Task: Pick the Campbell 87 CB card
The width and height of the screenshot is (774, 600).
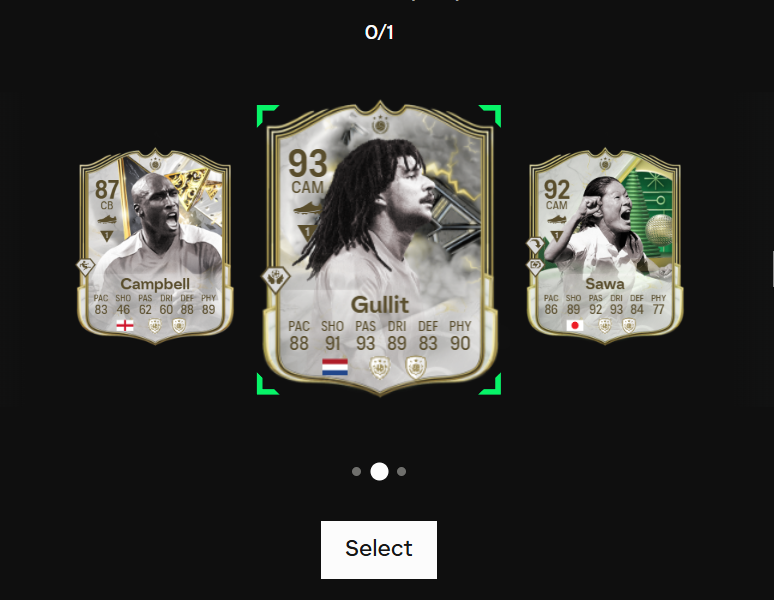Action: 155,245
